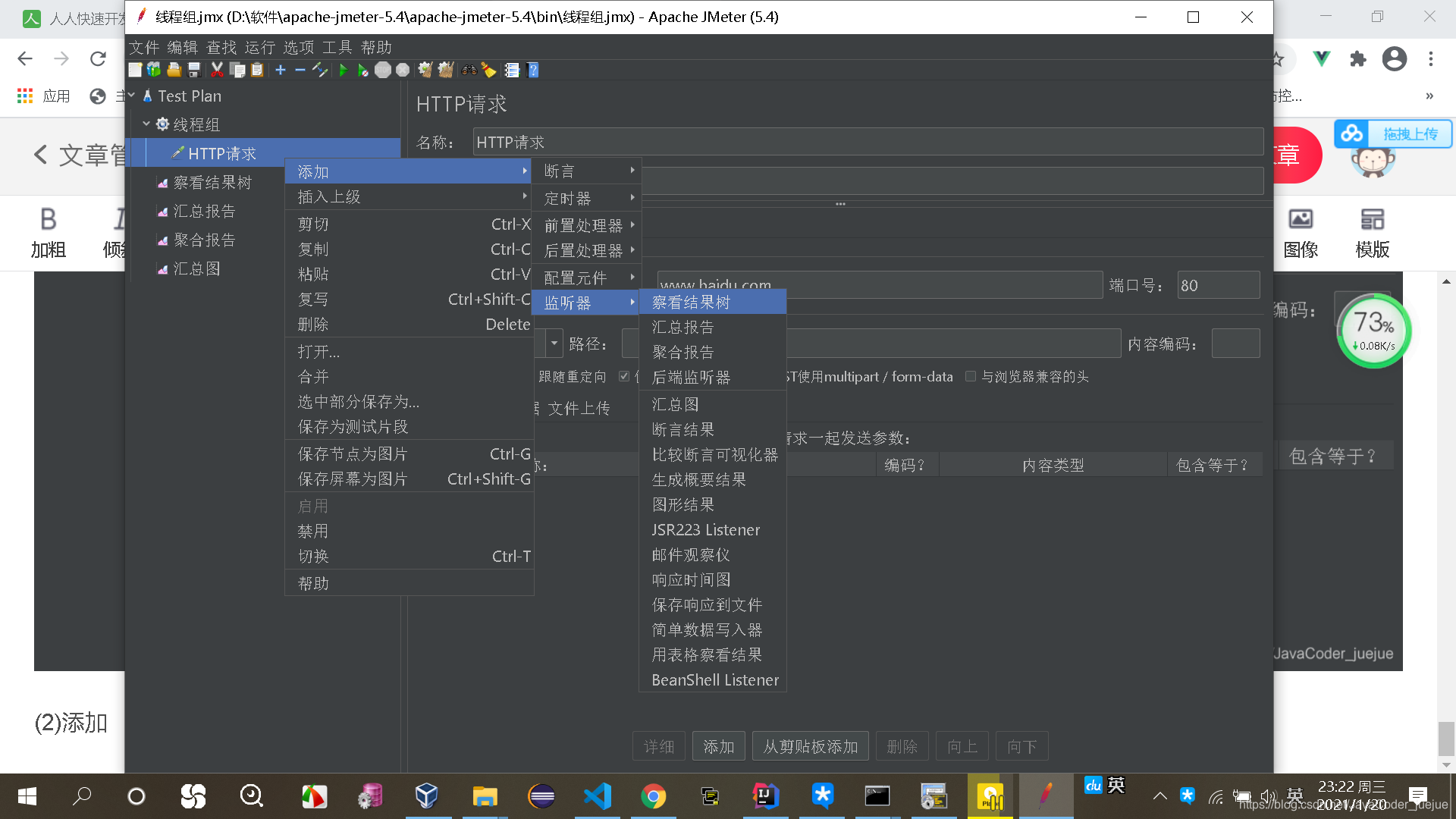Select 察看结果树 from listener submenu
Viewport: 1456px width, 819px height.
691,302
